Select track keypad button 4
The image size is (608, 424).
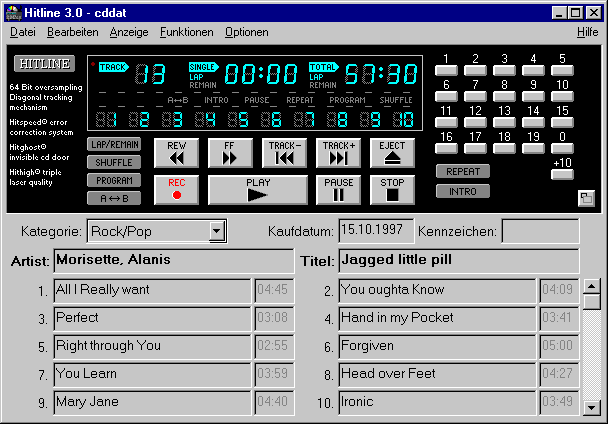(x=533, y=70)
